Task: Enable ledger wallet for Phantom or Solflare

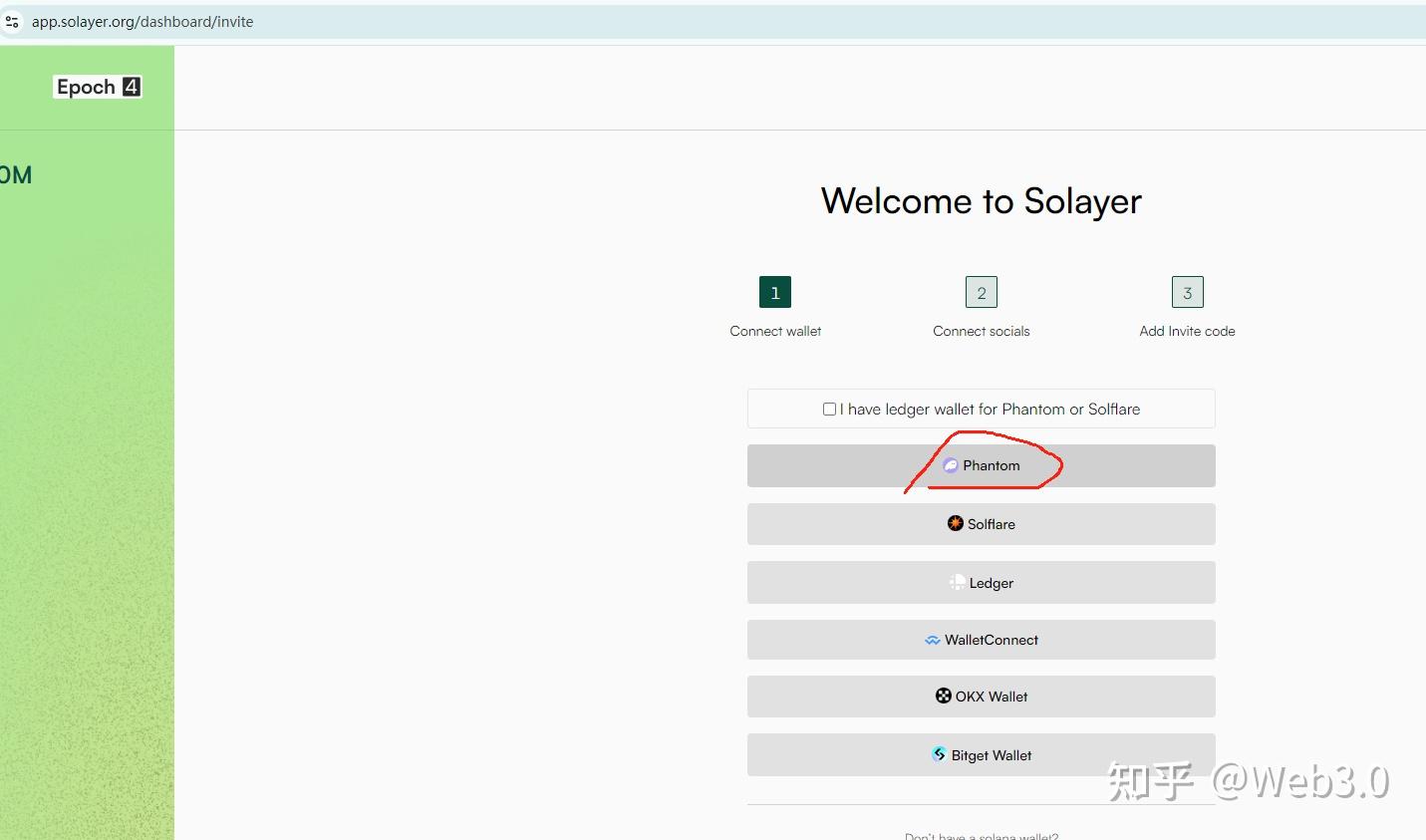Action: click(829, 409)
